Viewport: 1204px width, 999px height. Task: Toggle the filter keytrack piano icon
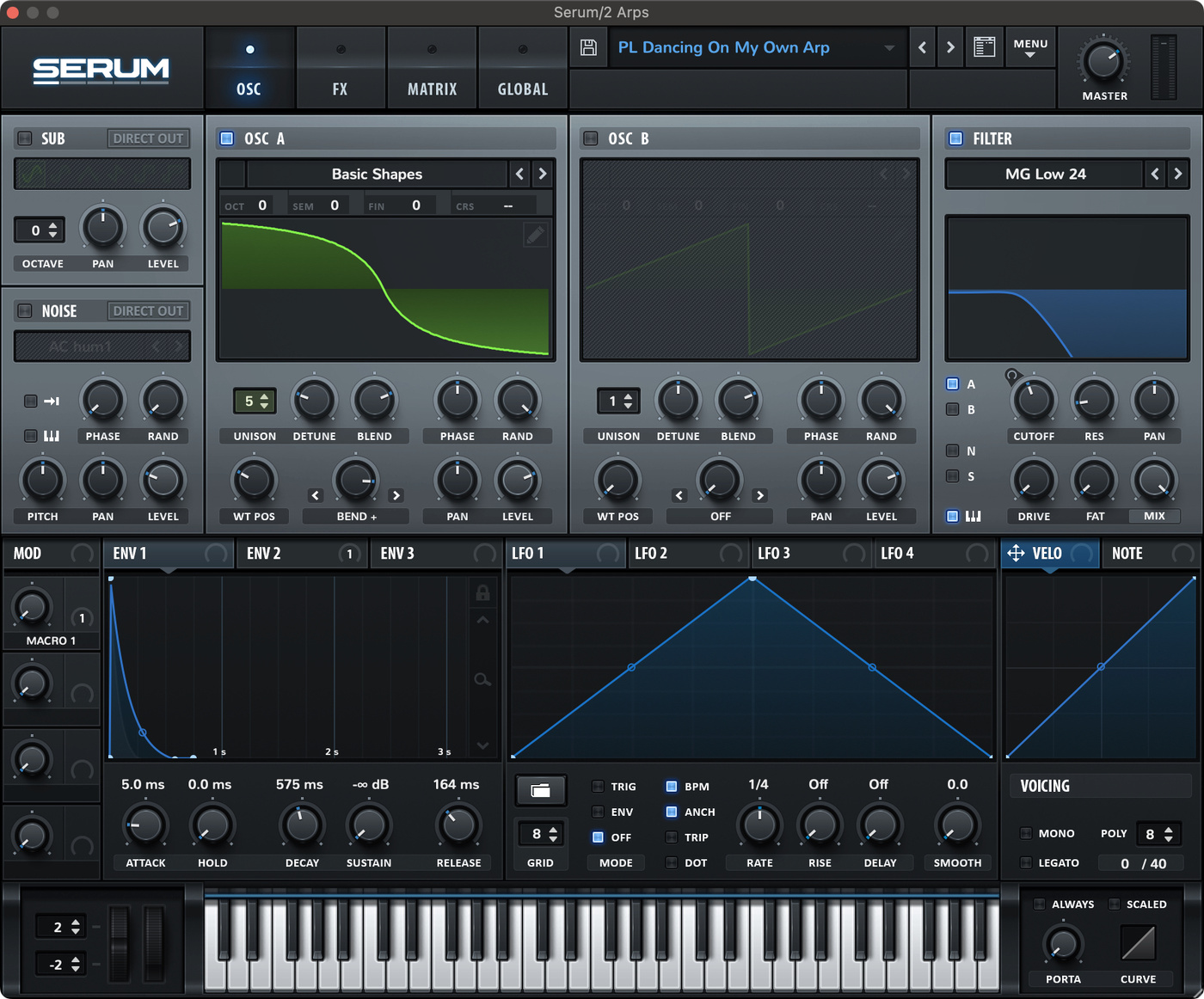[974, 516]
